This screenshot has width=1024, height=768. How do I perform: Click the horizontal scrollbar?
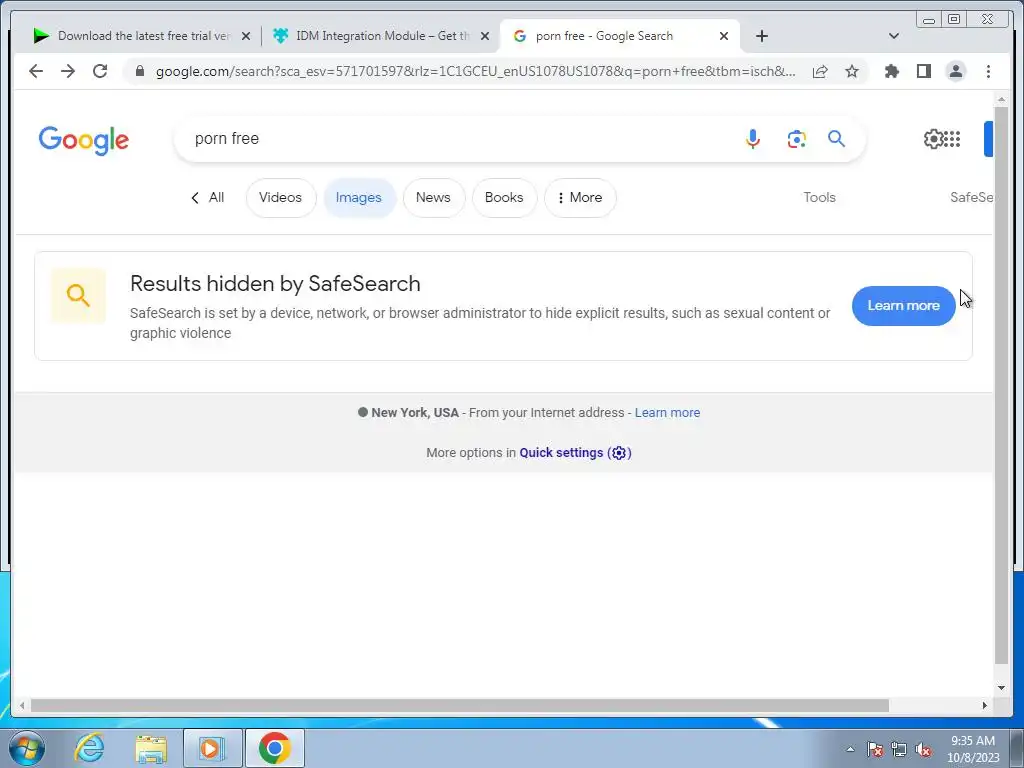[x=460, y=705]
